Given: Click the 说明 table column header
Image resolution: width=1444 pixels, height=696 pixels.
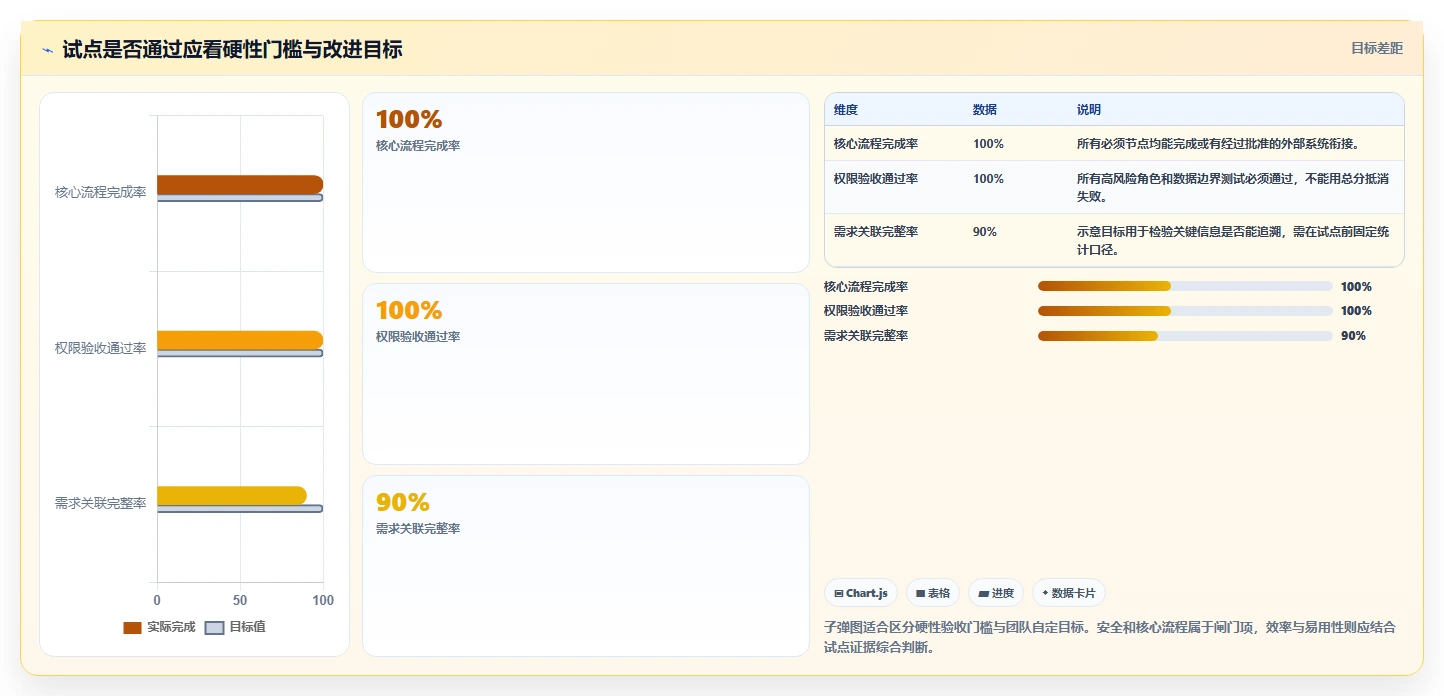Looking at the screenshot, I should point(1089,110).
